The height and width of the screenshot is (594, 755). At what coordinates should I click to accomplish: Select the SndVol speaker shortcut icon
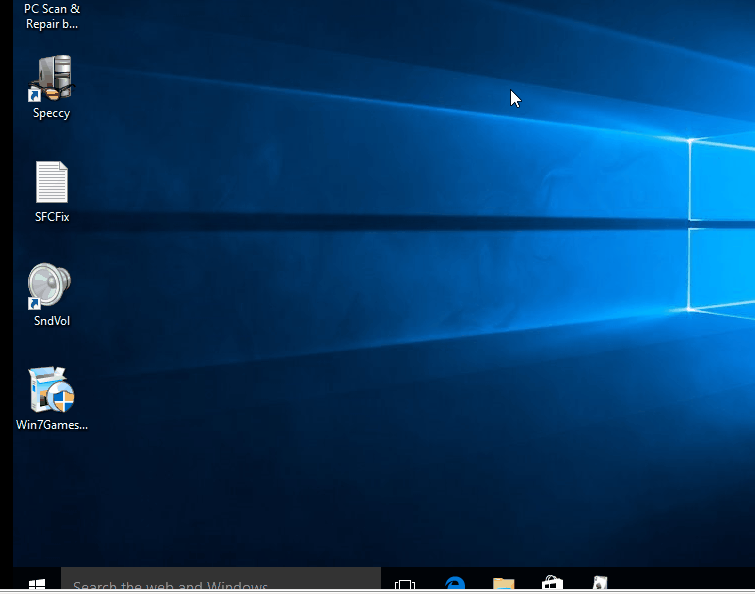(50, 286)
